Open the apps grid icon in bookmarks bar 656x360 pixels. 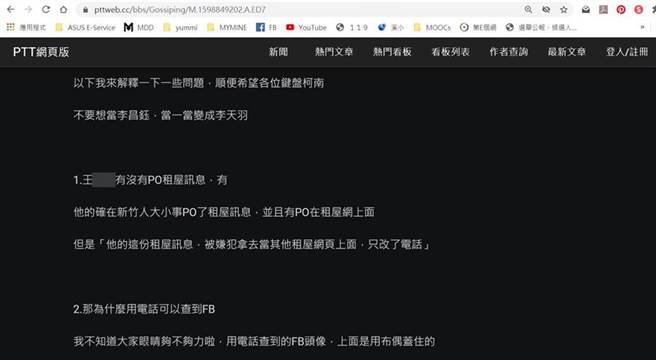(10, 27)
